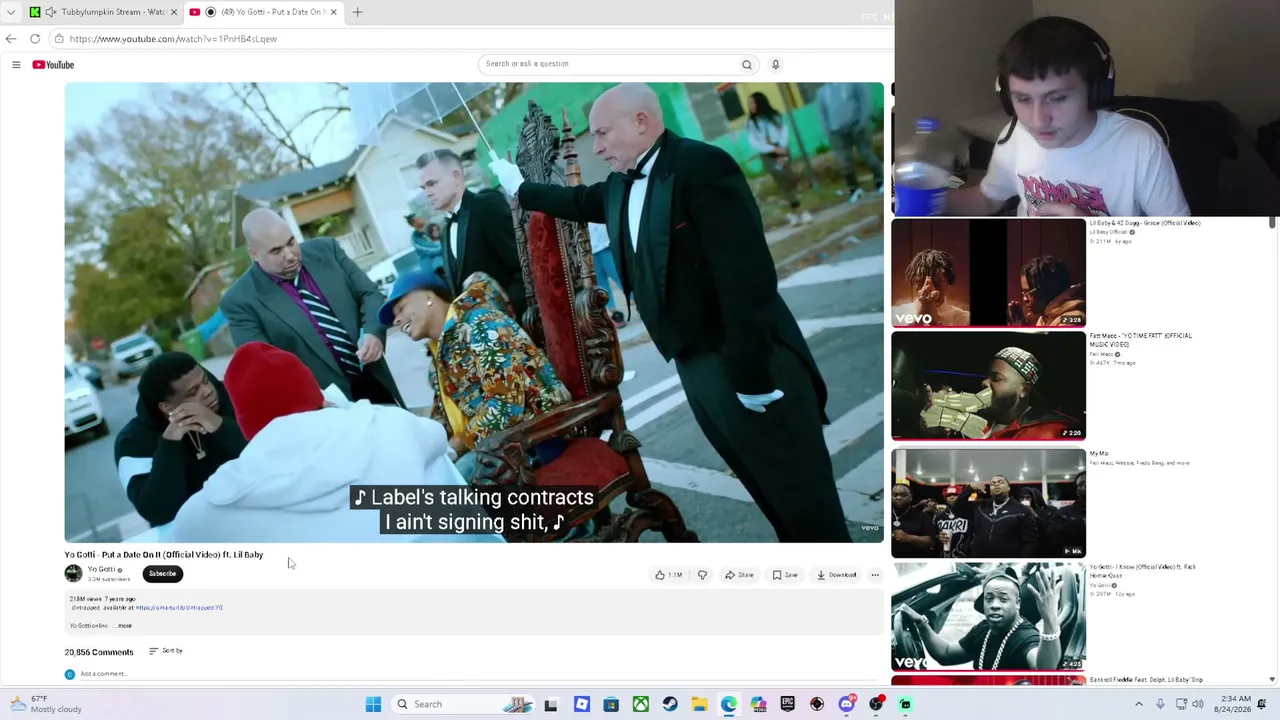
Task: Subscribe to the Yo Gotti channel
Action: click(162, 574)
